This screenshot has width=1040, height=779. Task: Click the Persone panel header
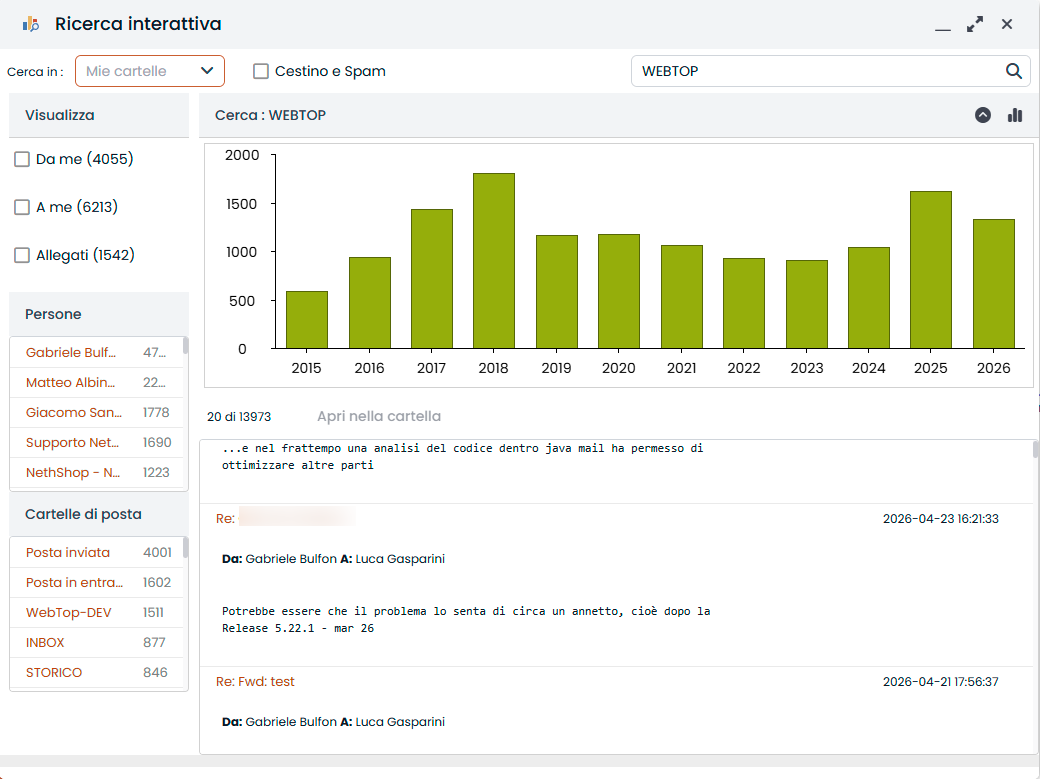tap(99, 314)
